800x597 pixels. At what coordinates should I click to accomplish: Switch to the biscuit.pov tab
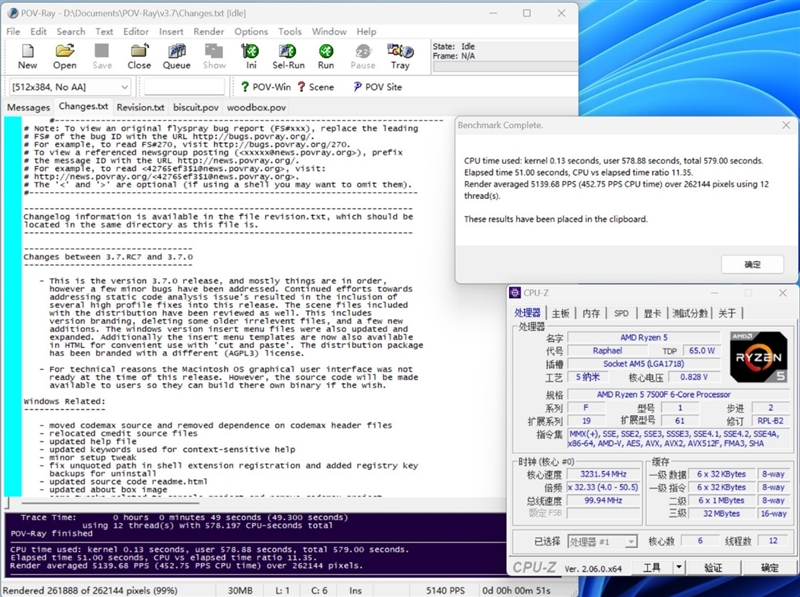[195, 108]
